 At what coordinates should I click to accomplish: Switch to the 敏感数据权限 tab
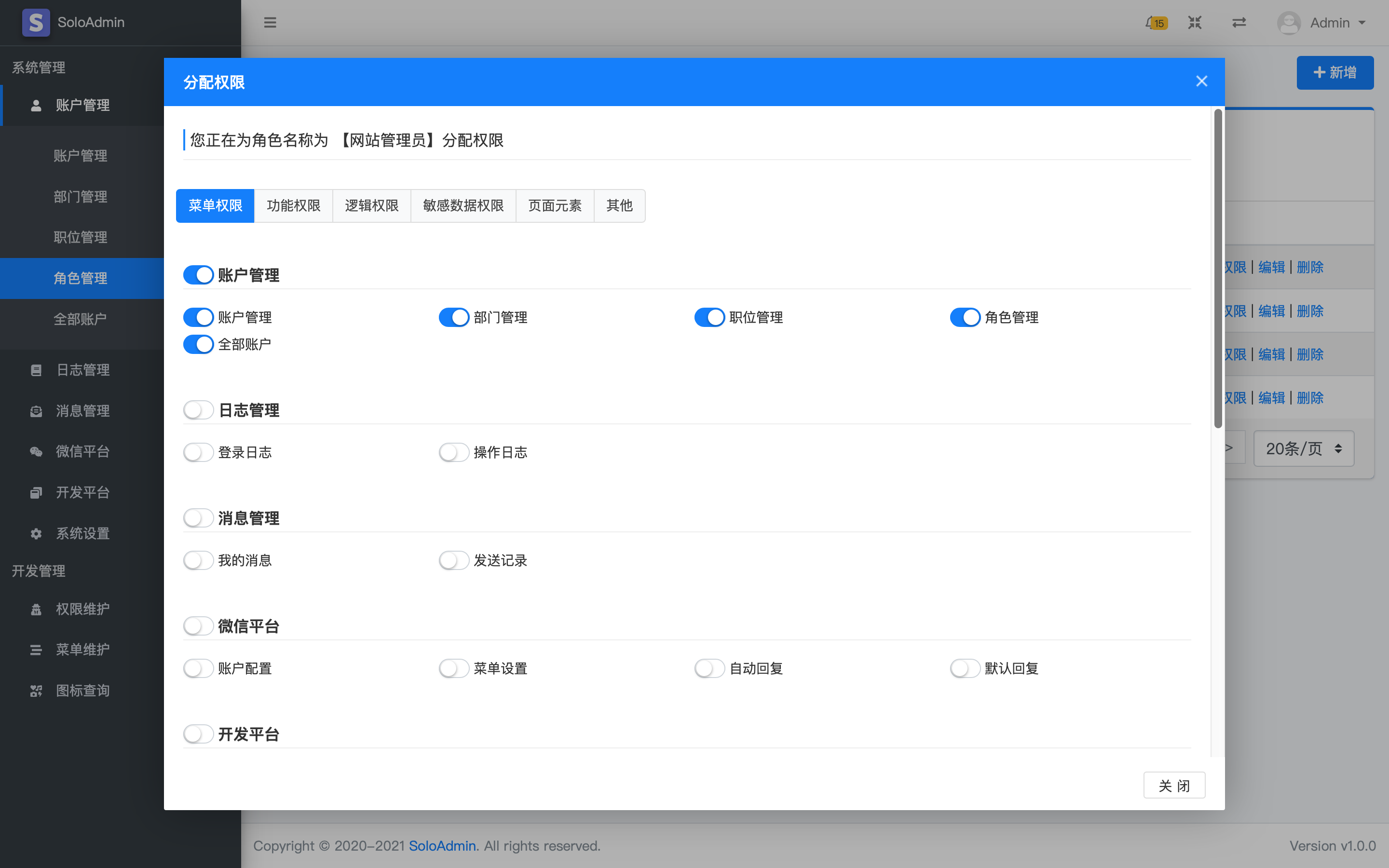[x=463, y=205]
